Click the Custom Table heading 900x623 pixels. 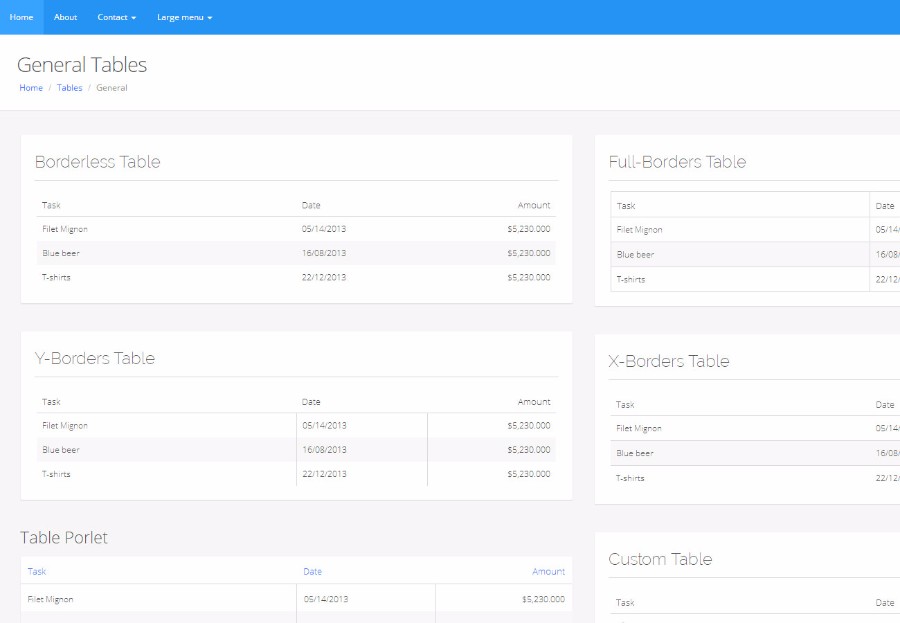click(x=660, y=559)
